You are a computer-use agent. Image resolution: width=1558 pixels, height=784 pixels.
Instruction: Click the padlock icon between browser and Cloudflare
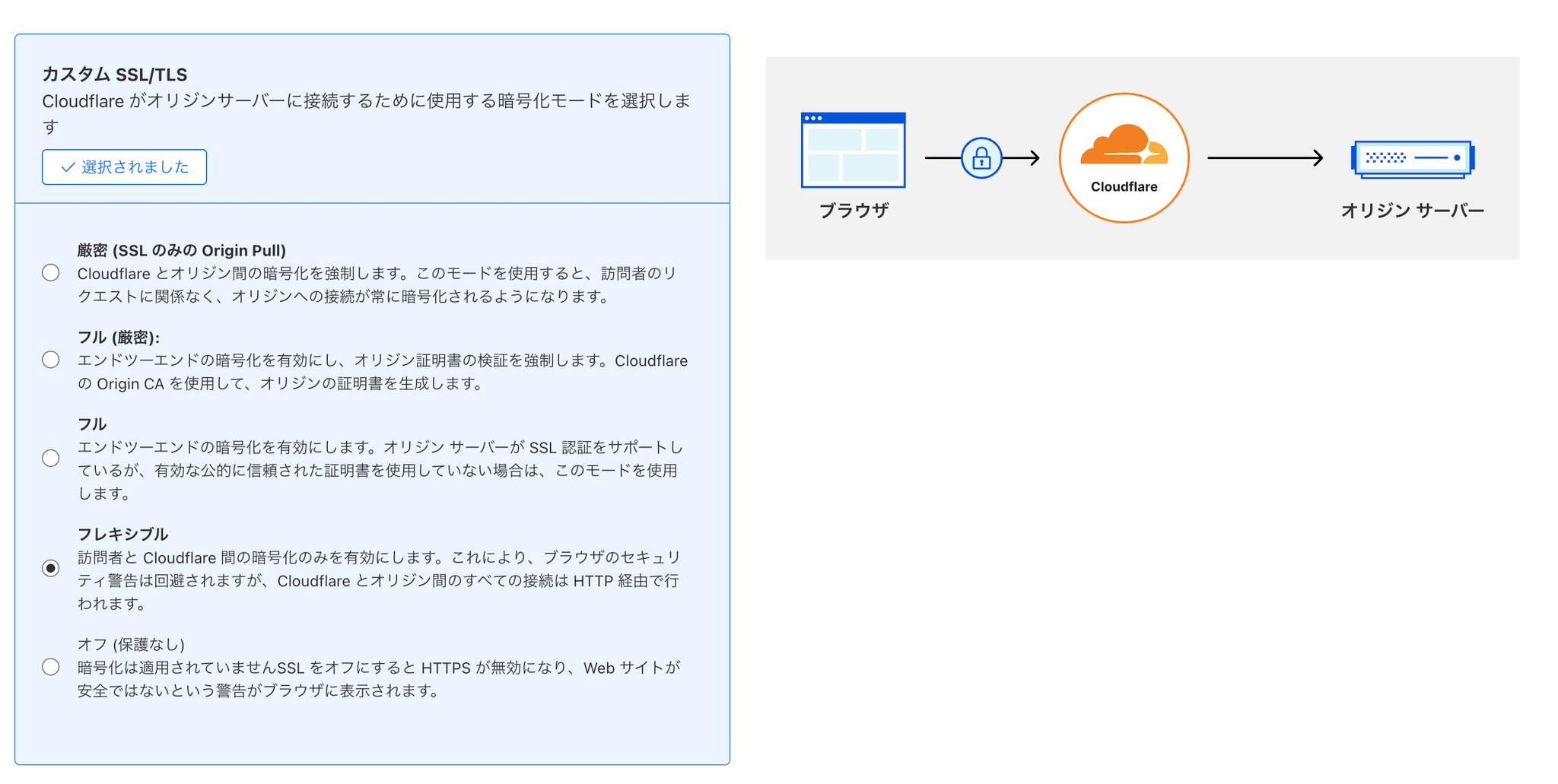[981, 158]
